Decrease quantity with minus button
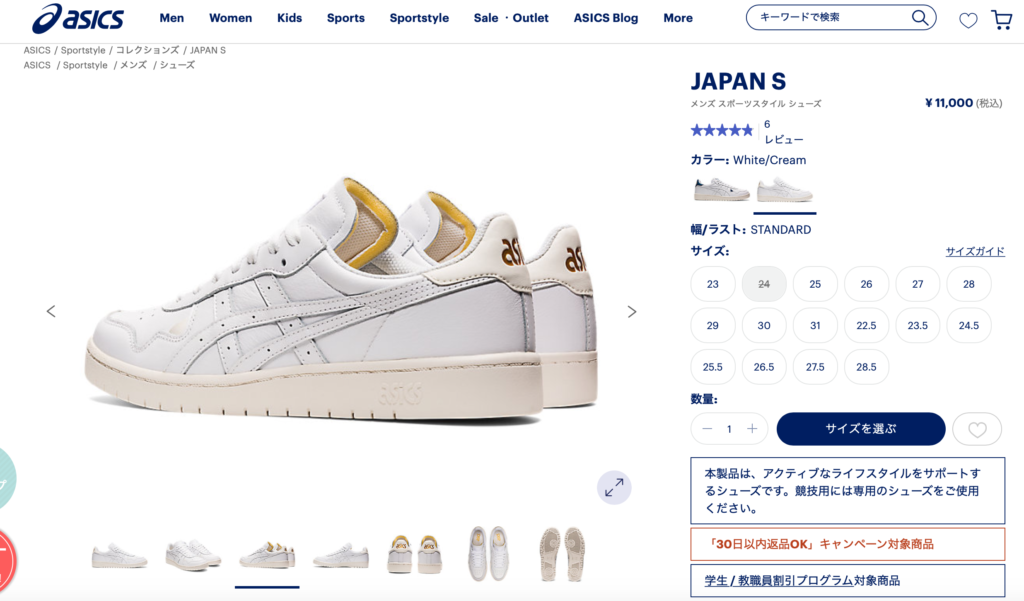Viewport: 1024px width, 601px height. click(707, 429)
